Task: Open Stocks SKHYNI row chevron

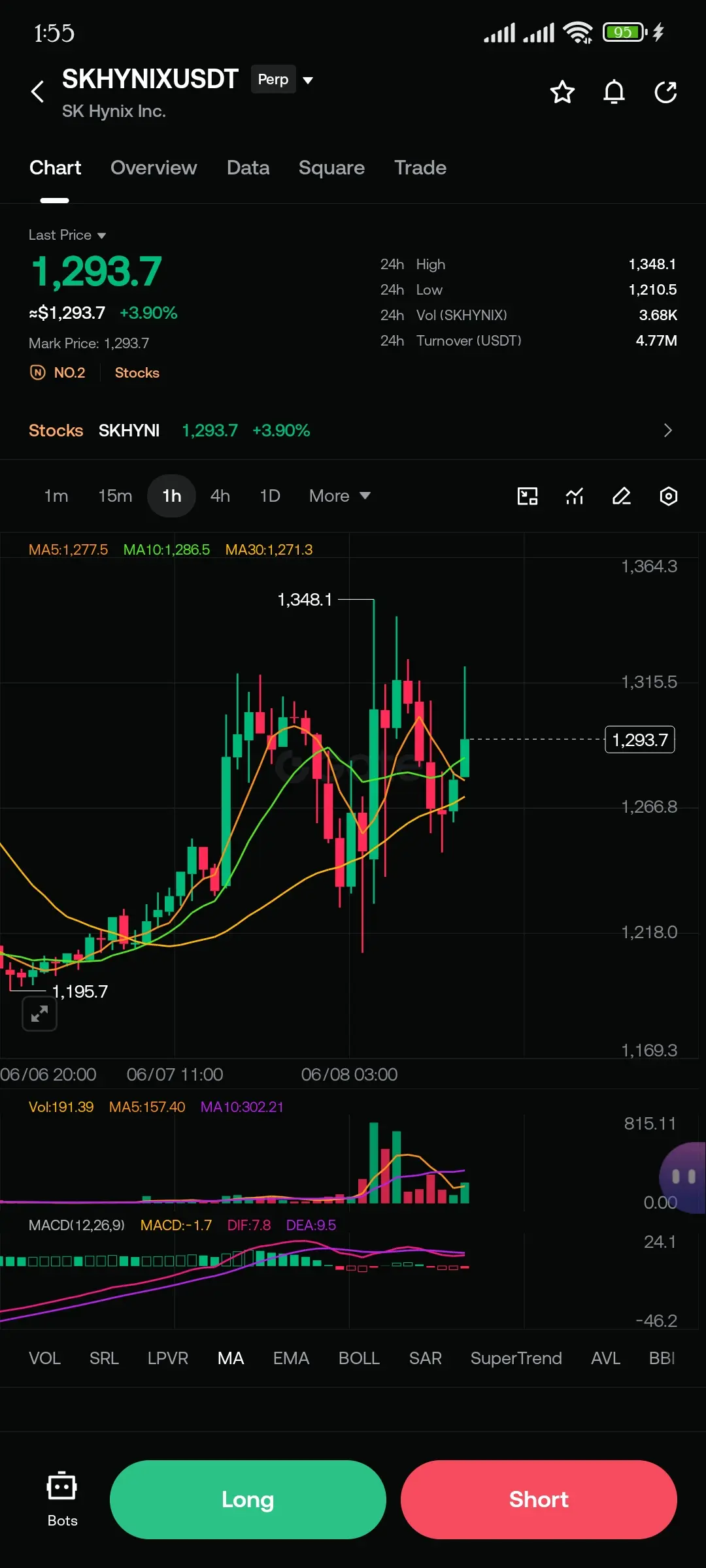Action: [667, 430]
